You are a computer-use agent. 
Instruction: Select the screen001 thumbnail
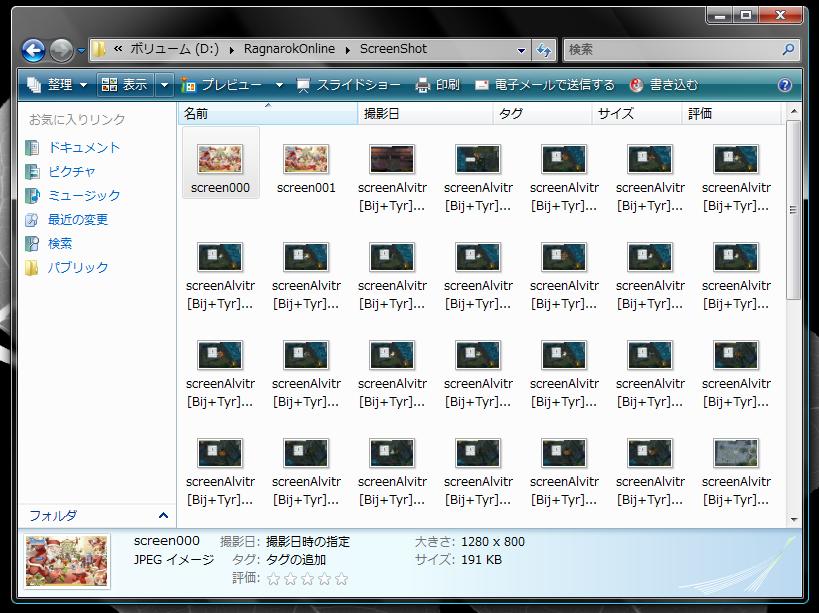(x=306, y=159)
